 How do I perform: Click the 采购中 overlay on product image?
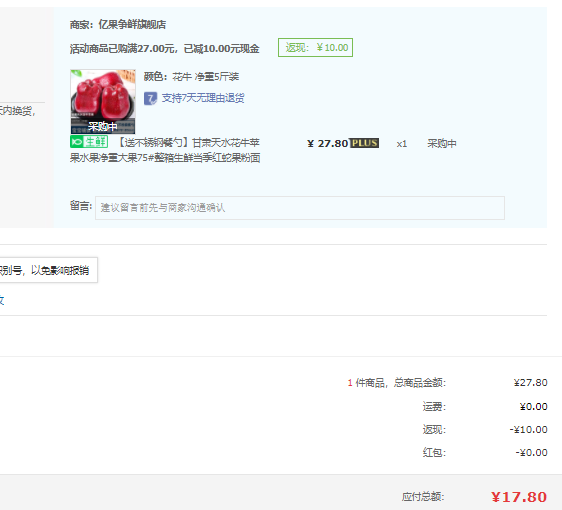point(103,127)
